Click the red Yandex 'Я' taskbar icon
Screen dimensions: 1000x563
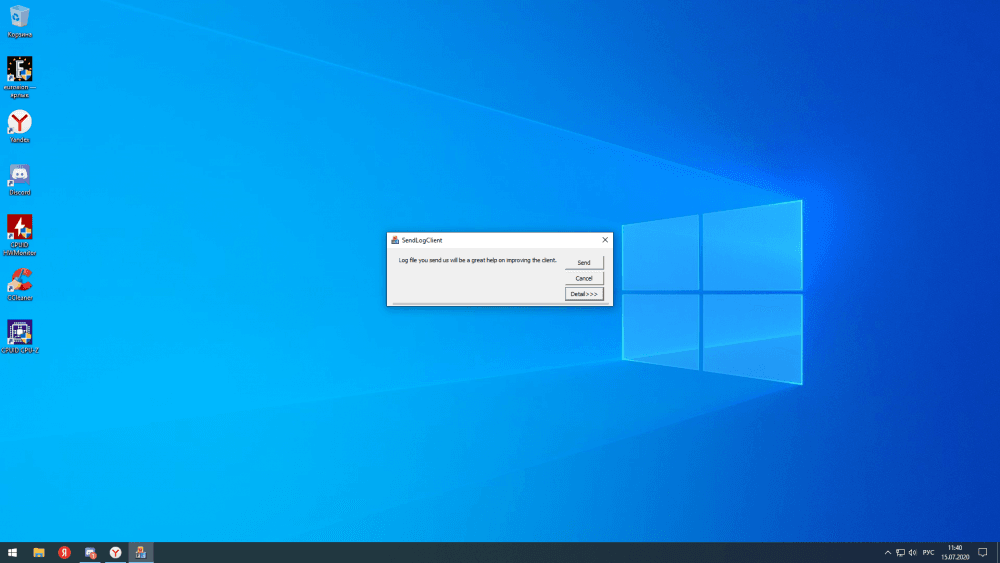point(64,552)
